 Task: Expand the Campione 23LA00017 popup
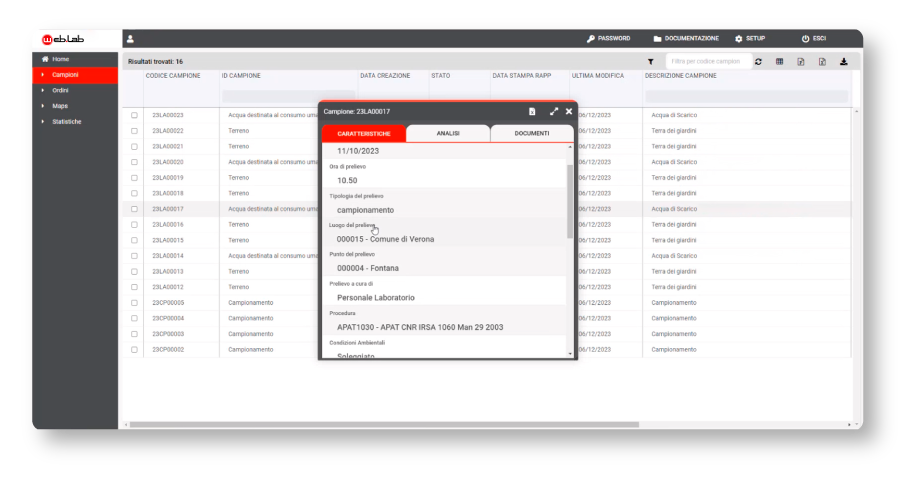tap(553, 112)
